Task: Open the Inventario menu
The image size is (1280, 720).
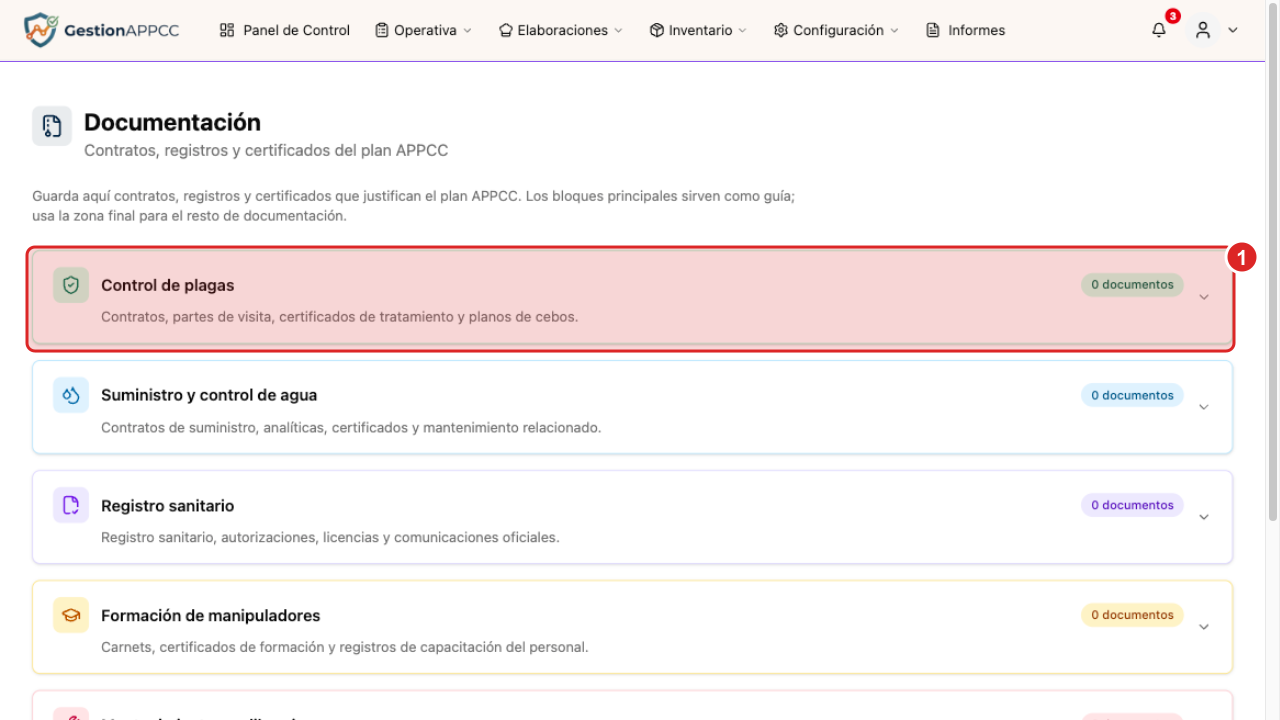Action: (x=698, y=30)
